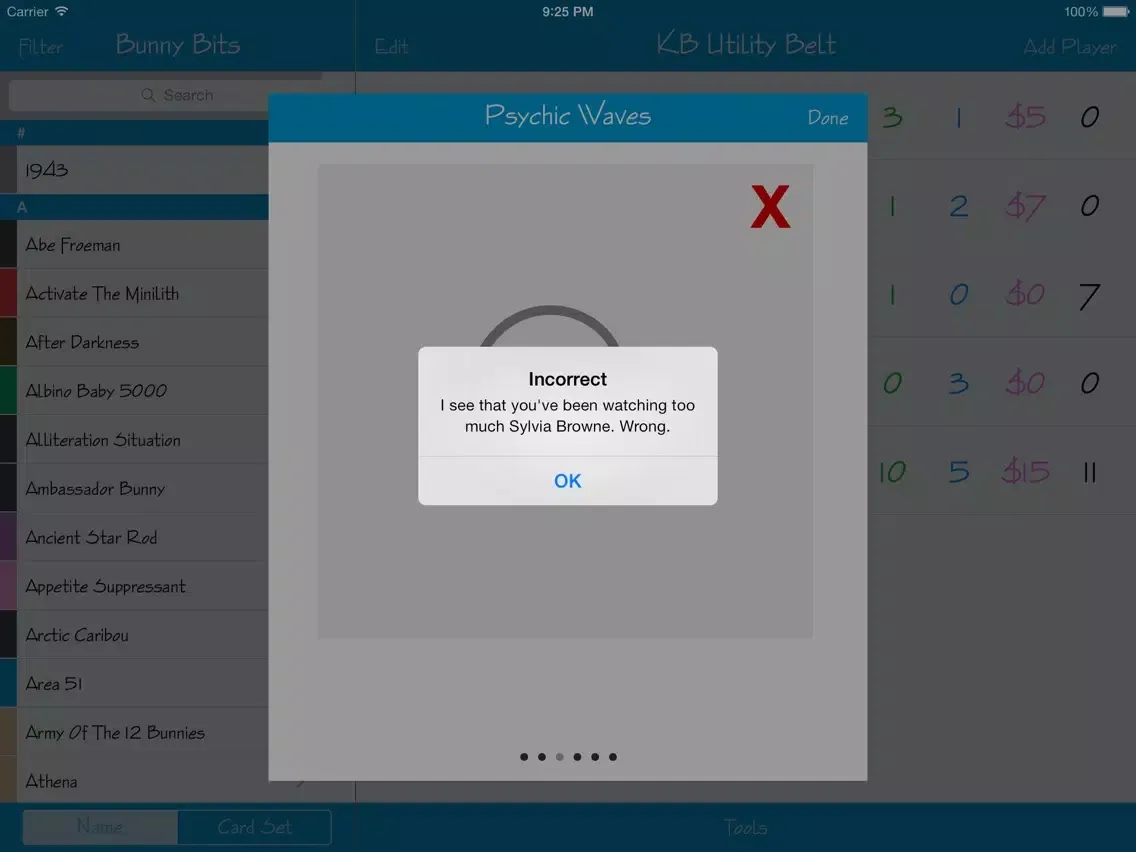Tap Add Player button
Image resolution: width=1136 pixels, height=852 pixels.
tap(1069, 47)
